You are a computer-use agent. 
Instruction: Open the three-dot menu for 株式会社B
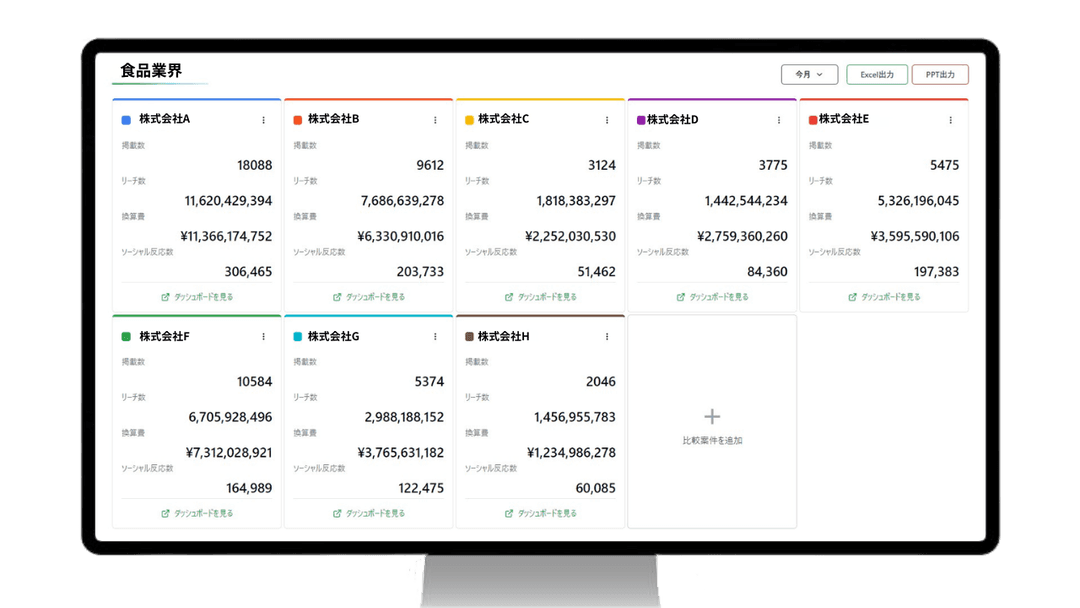435,120
